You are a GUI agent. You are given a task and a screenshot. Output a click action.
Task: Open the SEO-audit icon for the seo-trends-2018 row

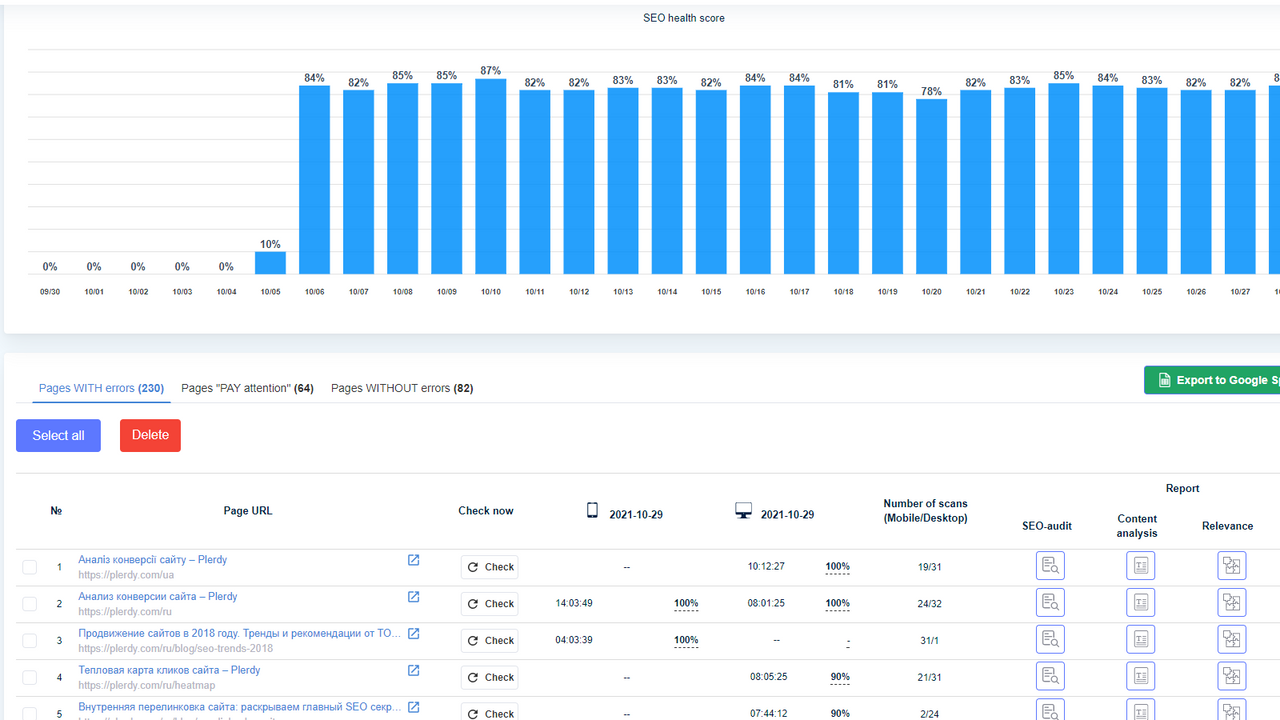click(x=1050, y=638)
